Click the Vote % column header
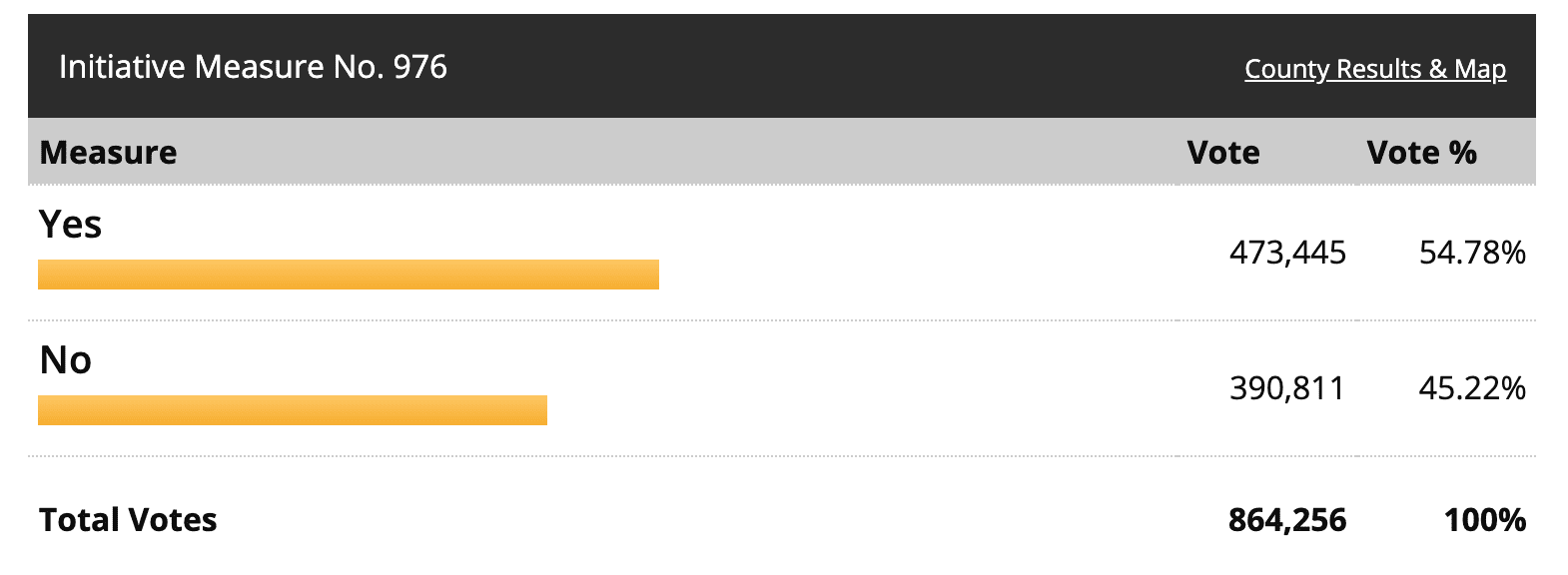Viewport: 1568px width, 575px height. pos(1420,153)
